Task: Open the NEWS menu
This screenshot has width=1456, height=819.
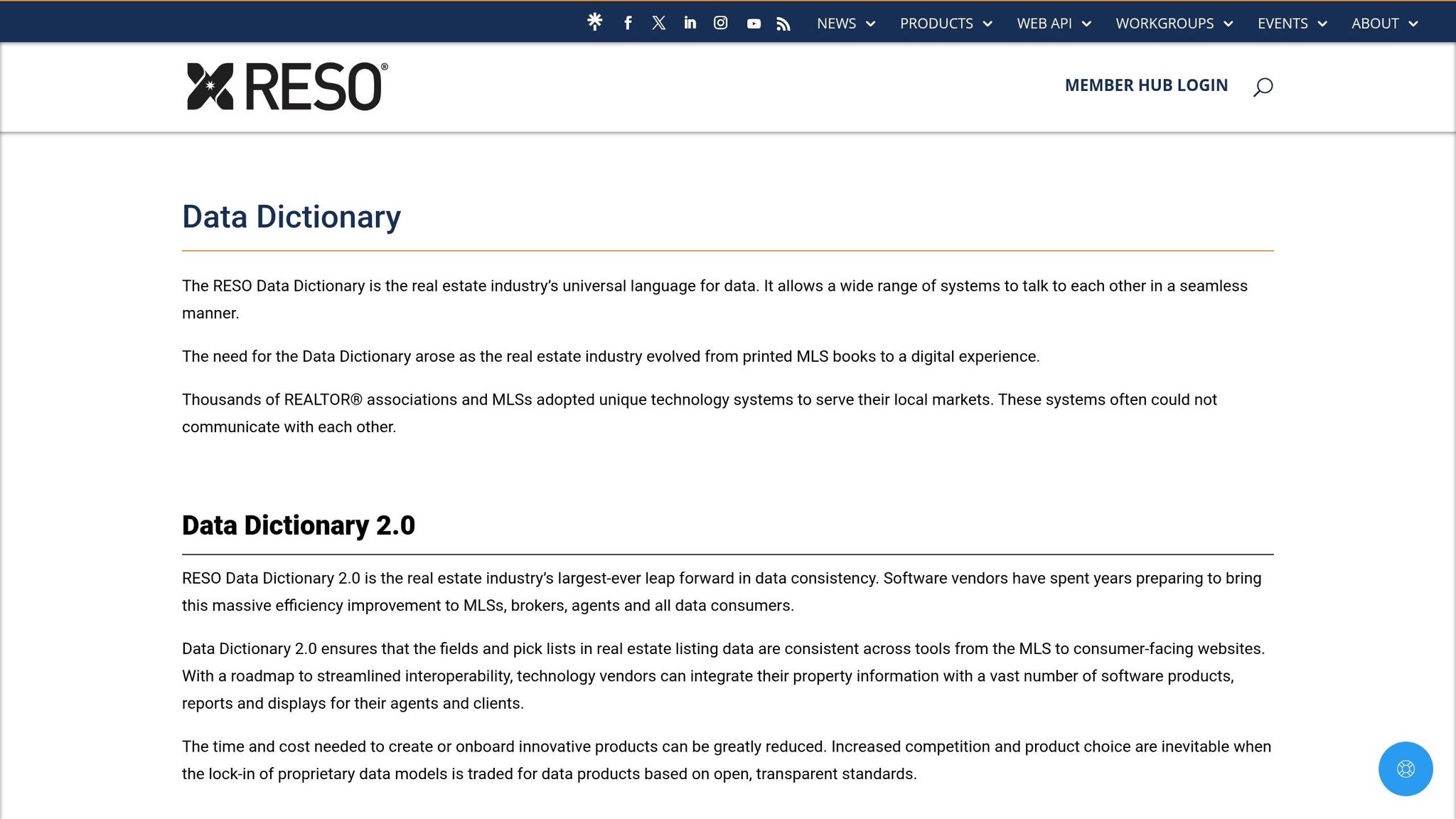Action: click(x=836, y=23)
